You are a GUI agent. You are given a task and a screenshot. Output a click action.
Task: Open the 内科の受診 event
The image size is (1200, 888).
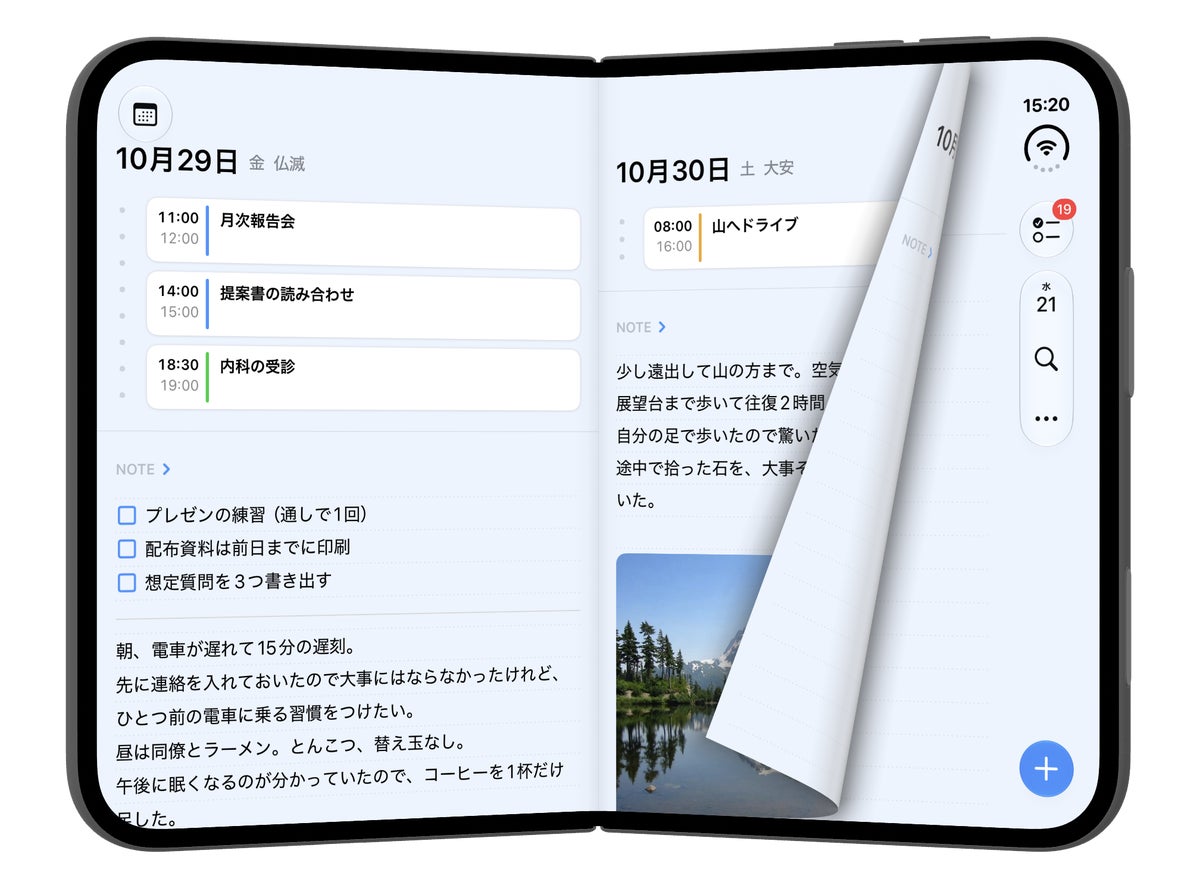pos(363,379)
